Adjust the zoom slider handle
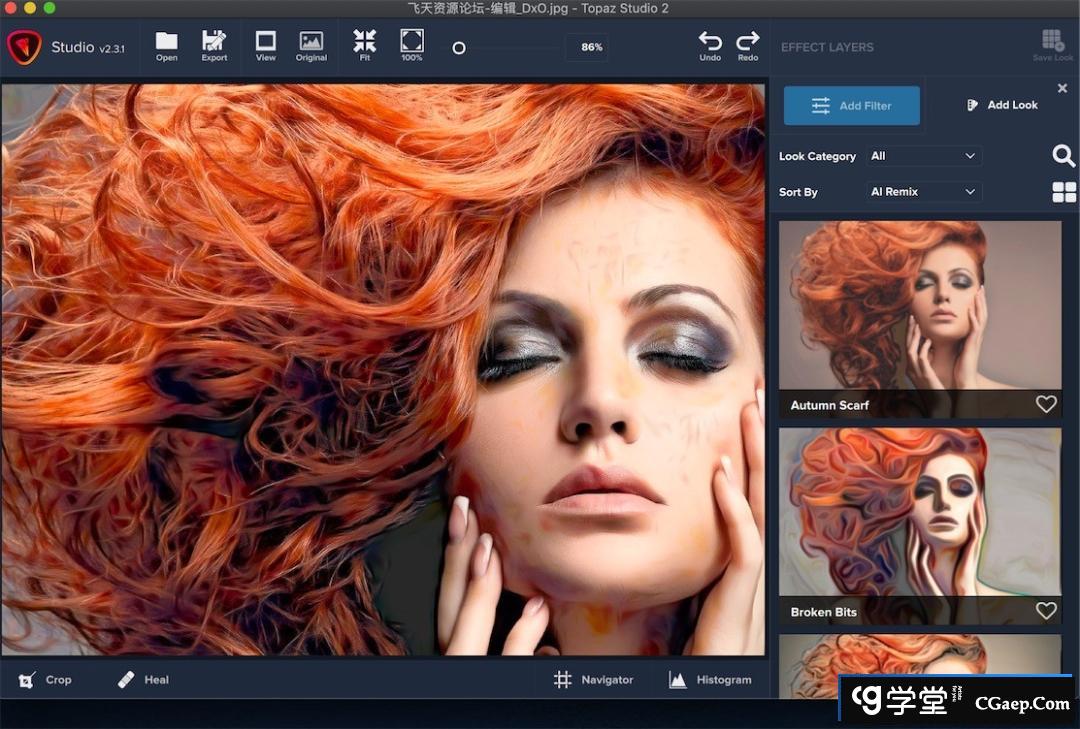 [x=459, y=47]
